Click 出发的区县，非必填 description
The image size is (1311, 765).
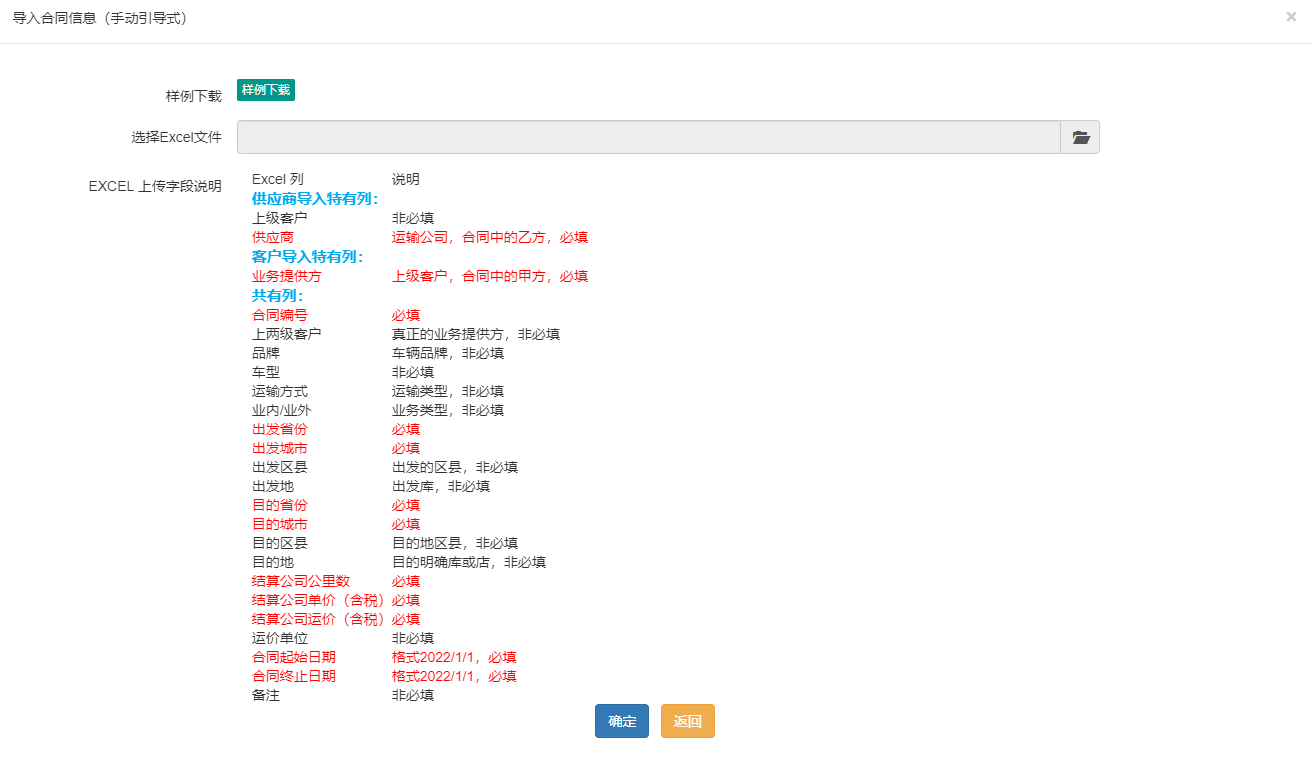tap(455, 467)
